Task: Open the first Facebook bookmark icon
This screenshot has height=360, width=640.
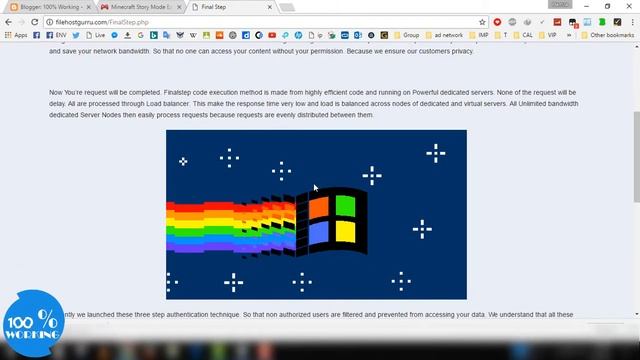Action: (36, 36)
